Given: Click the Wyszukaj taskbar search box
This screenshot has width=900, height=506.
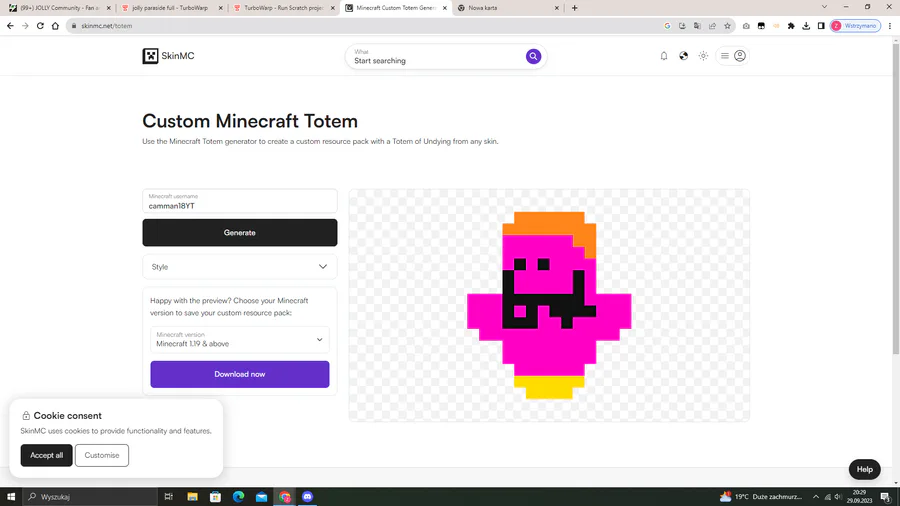Looking at the screenshot, I should [x=90, y=497].
